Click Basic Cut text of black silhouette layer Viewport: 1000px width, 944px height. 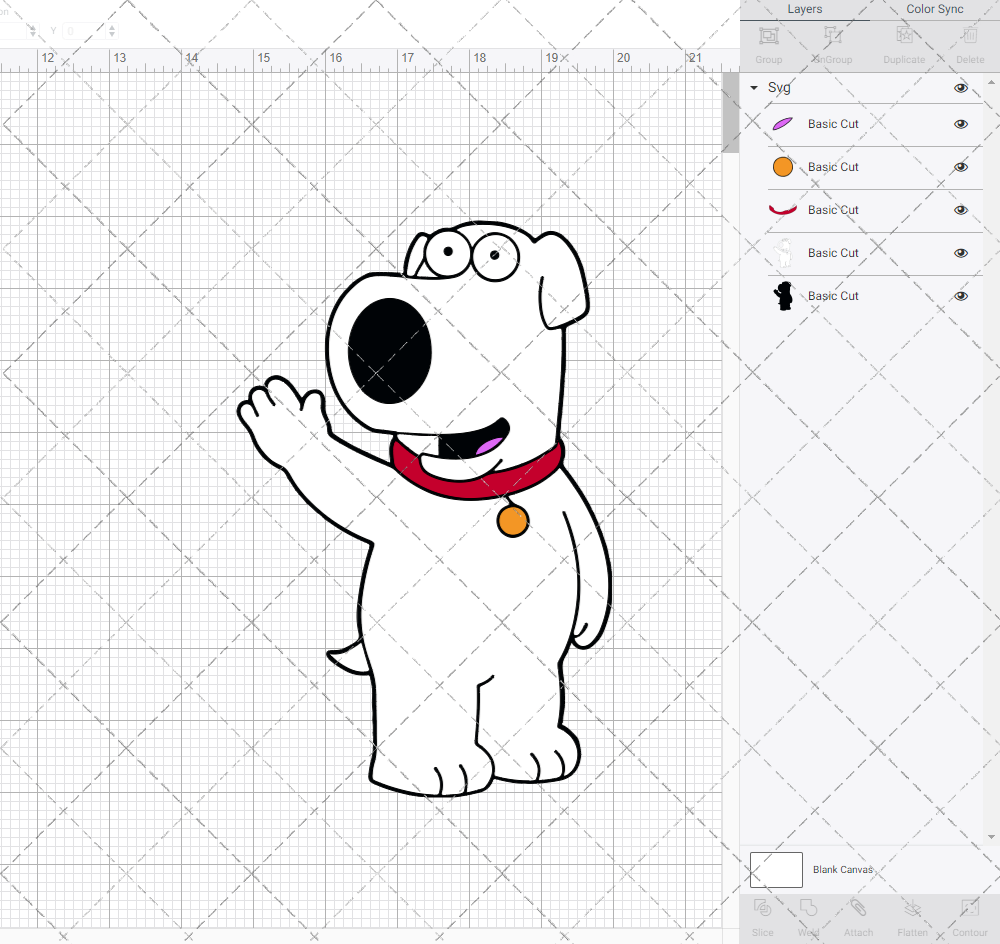point(833,296)
